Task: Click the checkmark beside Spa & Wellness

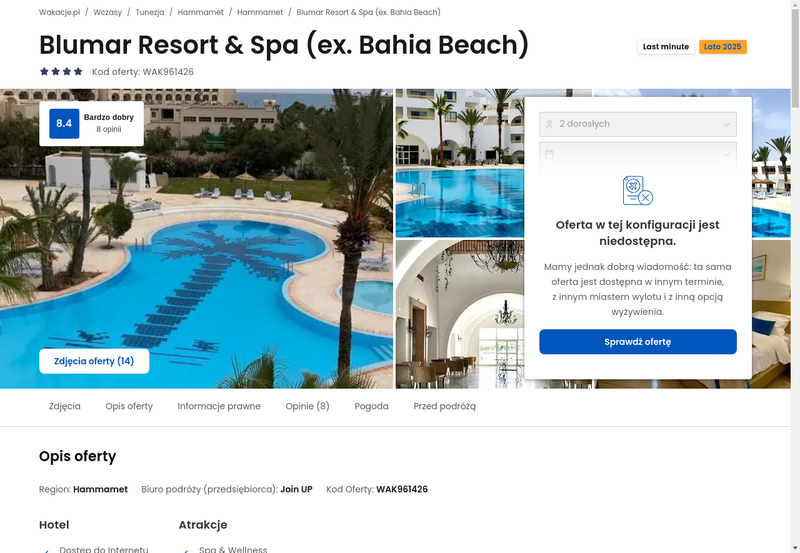Action: 186,550
